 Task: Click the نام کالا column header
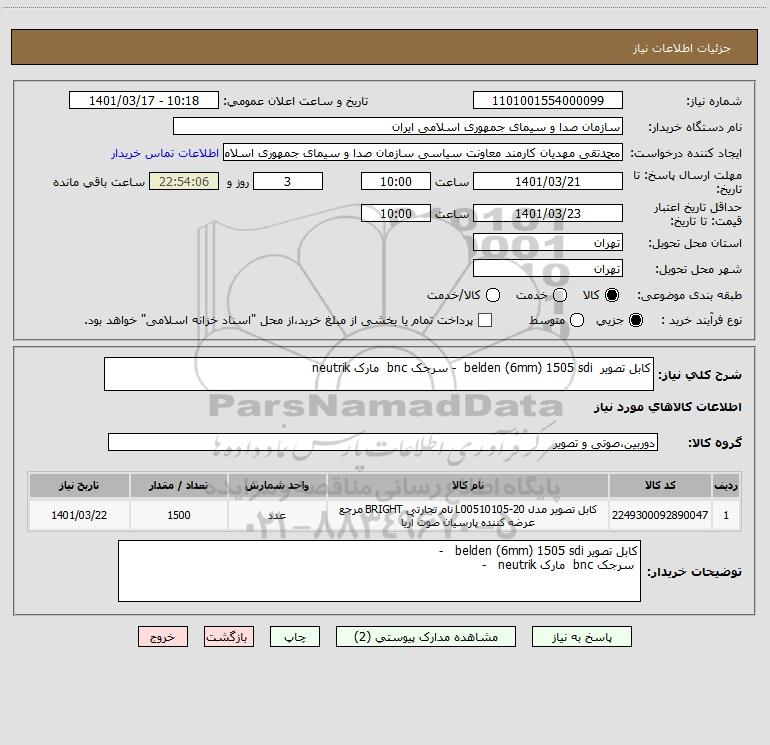click(468, 485)
